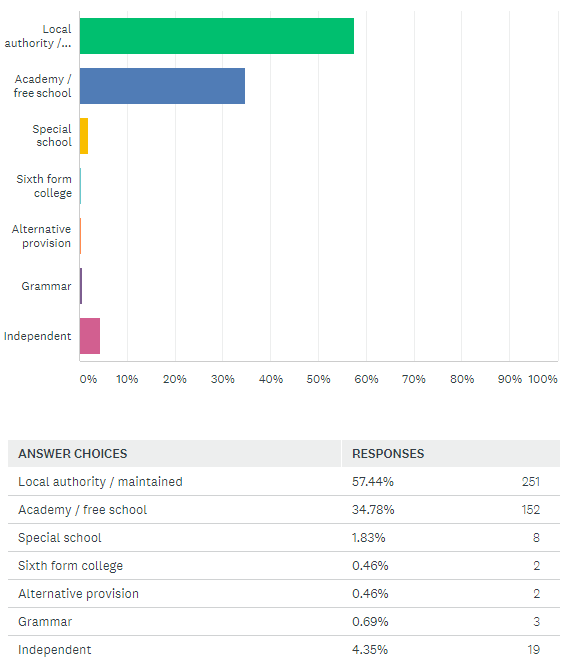Select the purple Grammar bar
This screenshot has height=660, width=568.
[81, 286]
